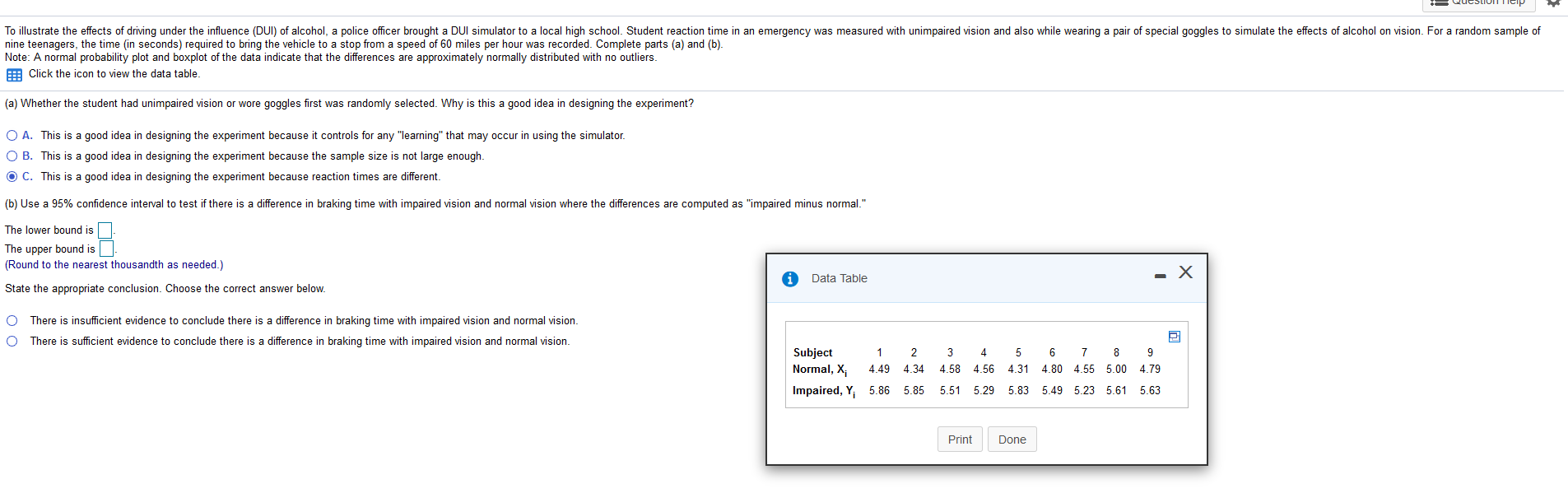
Task: Select the sufficient evidence conclusion option
Action: 12,341
